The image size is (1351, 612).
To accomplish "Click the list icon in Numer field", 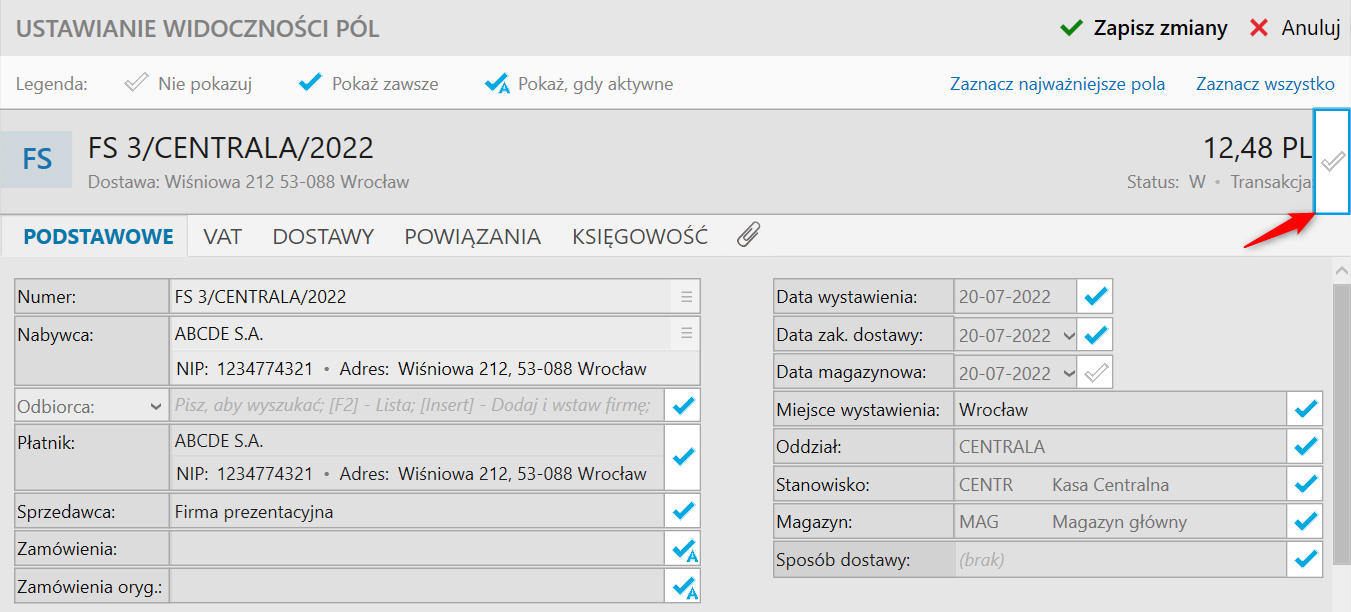I will coord(686,297).
